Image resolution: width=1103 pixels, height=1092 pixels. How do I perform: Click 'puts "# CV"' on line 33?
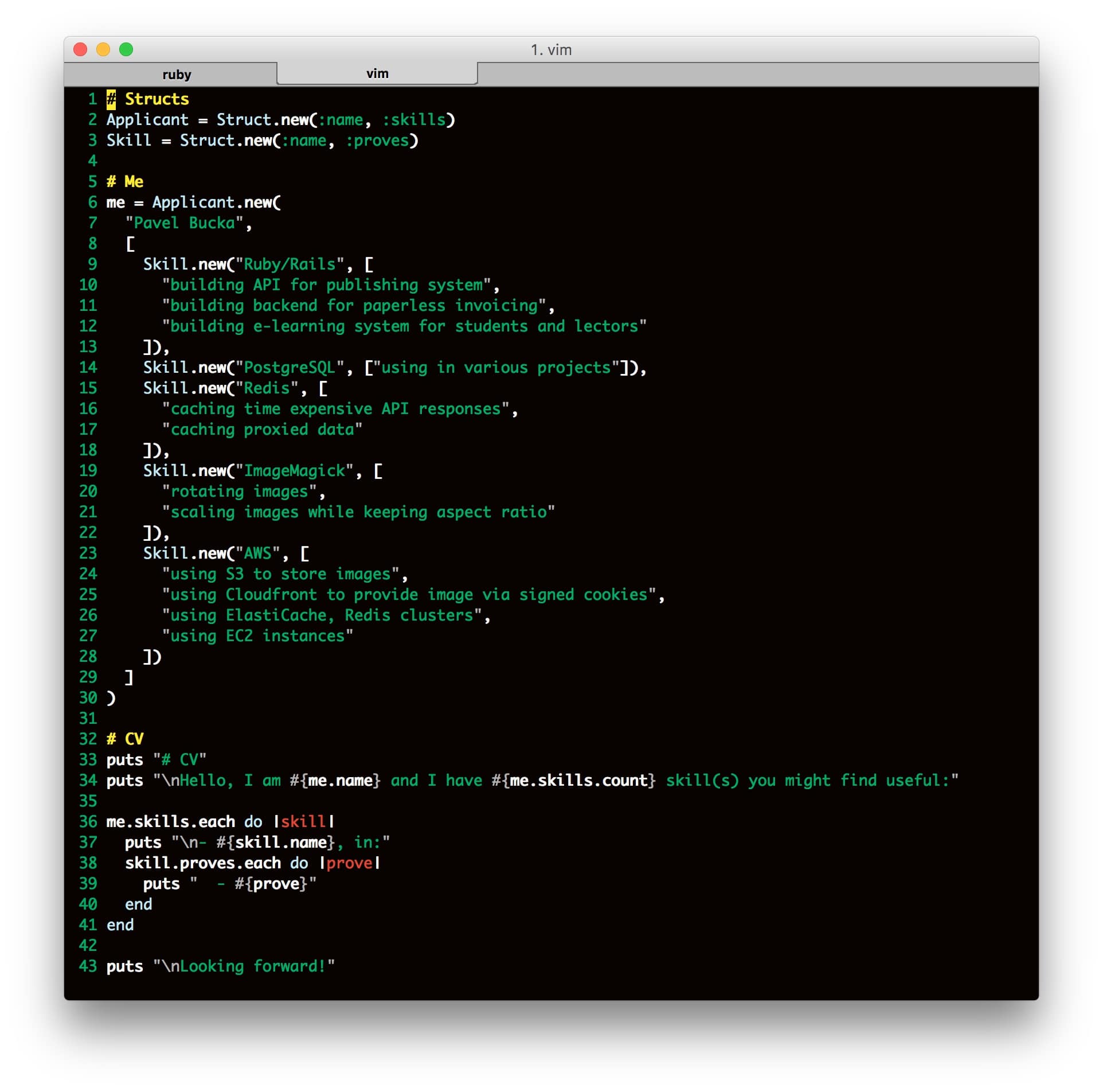tap(157, 759)
